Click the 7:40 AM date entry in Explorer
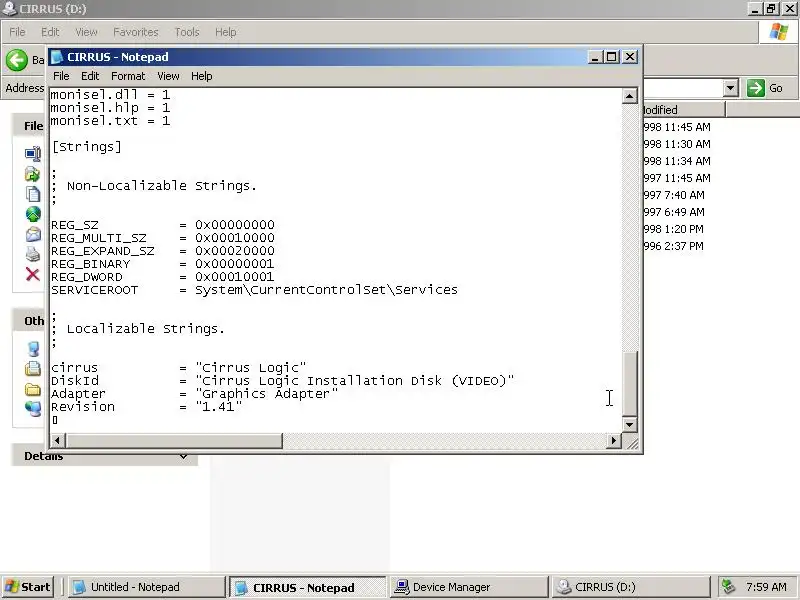The image size is (800, 600). click(x=674, y=195)
